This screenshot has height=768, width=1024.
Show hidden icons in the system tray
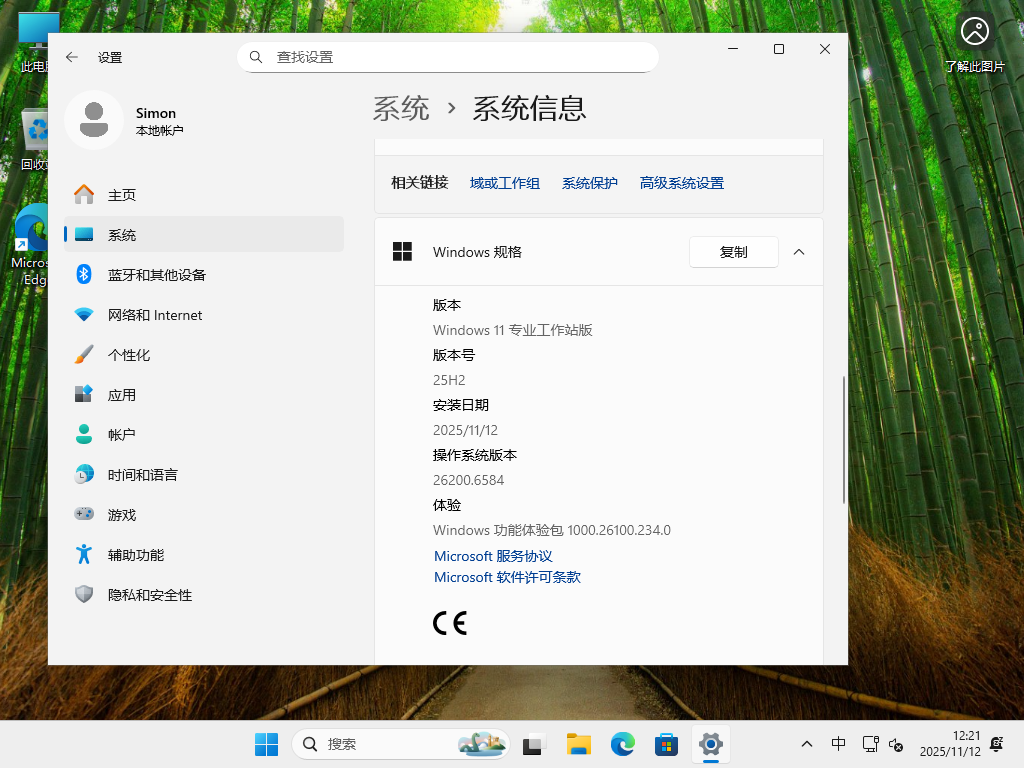806,744
